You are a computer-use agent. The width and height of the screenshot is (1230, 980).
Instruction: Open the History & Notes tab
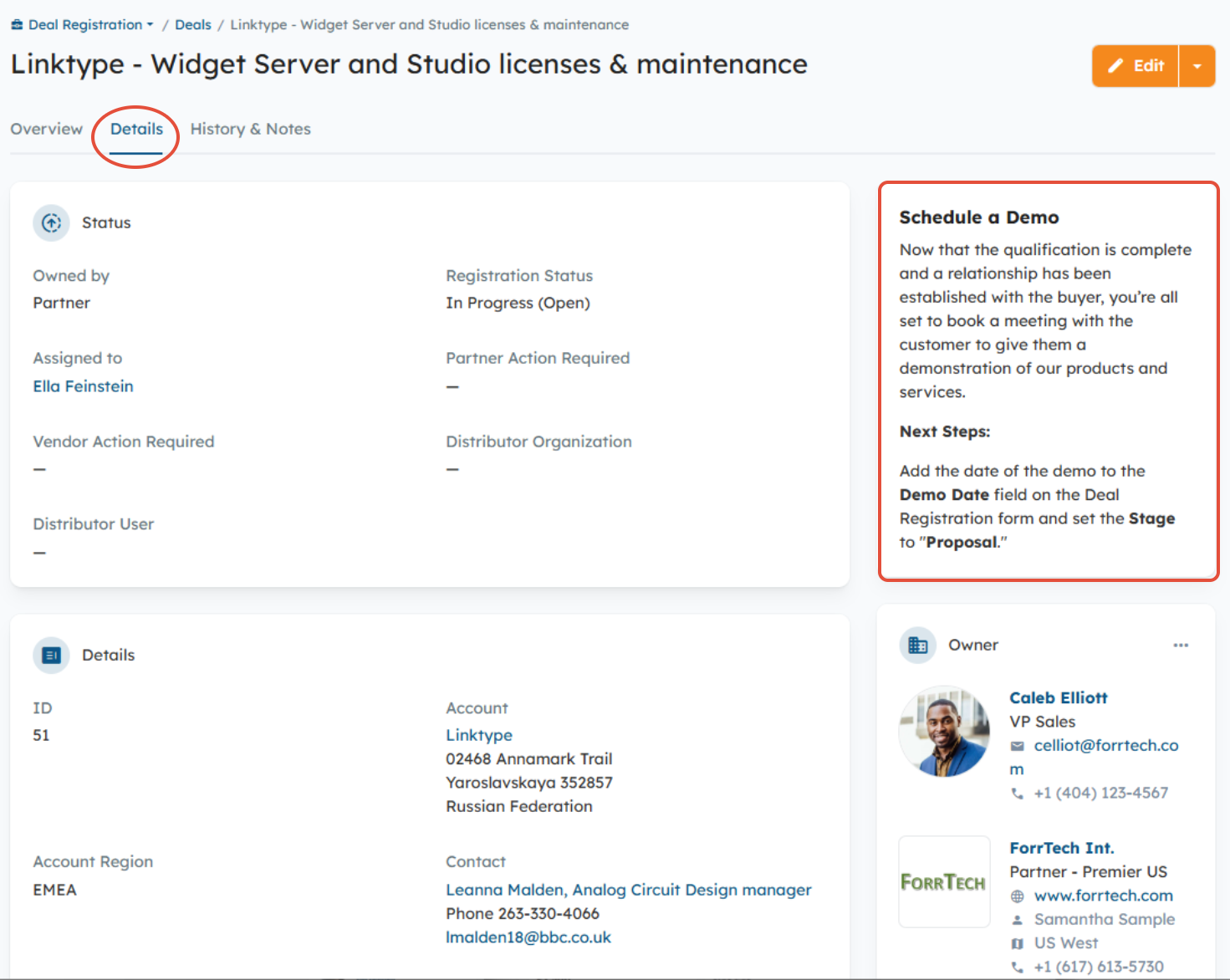tap(251, 129)
